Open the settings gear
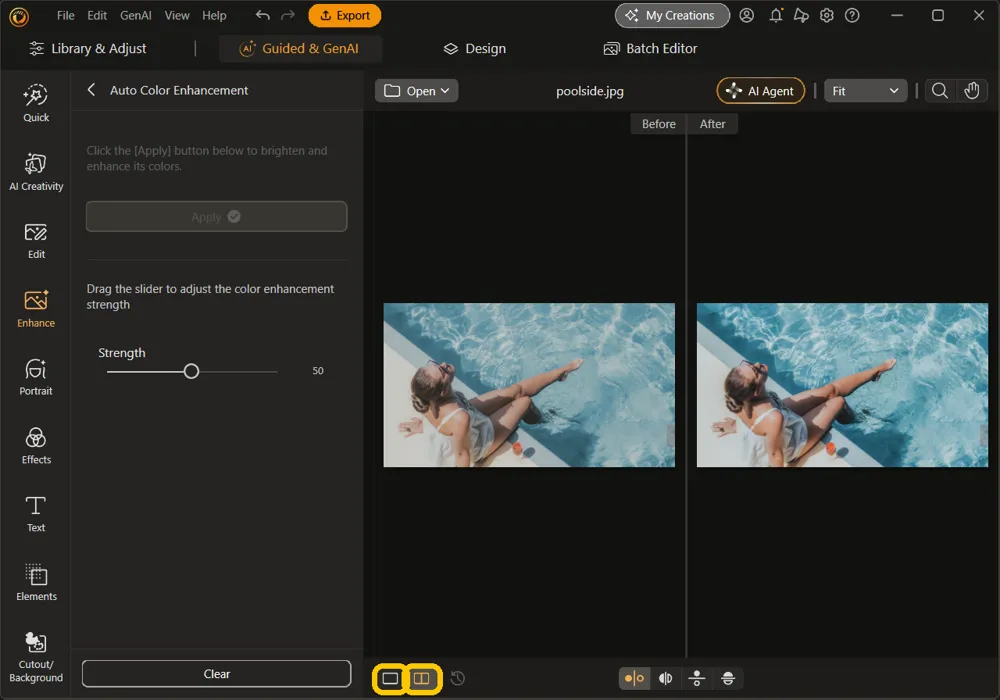Viewport: 1000px width, 700px height. [x=827, y=15]
